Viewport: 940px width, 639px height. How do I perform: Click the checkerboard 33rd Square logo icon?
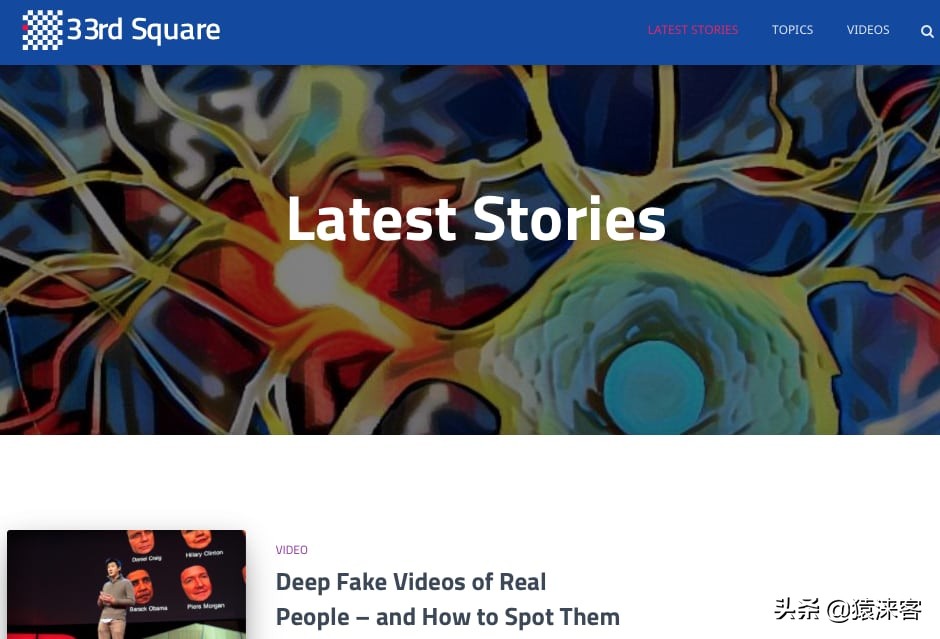tap(42, 30)
